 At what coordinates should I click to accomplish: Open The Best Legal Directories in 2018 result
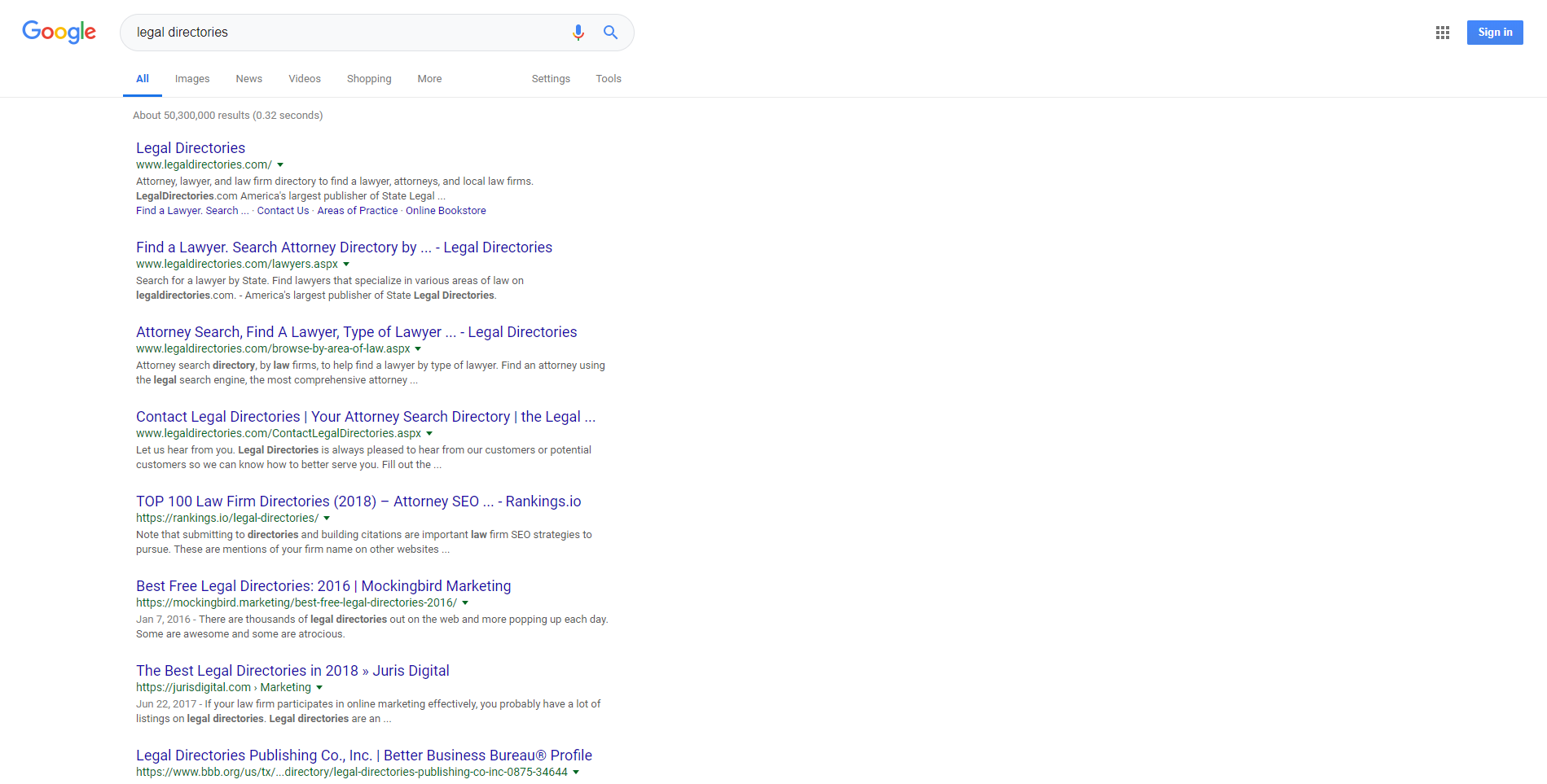[x=292, y=671]
